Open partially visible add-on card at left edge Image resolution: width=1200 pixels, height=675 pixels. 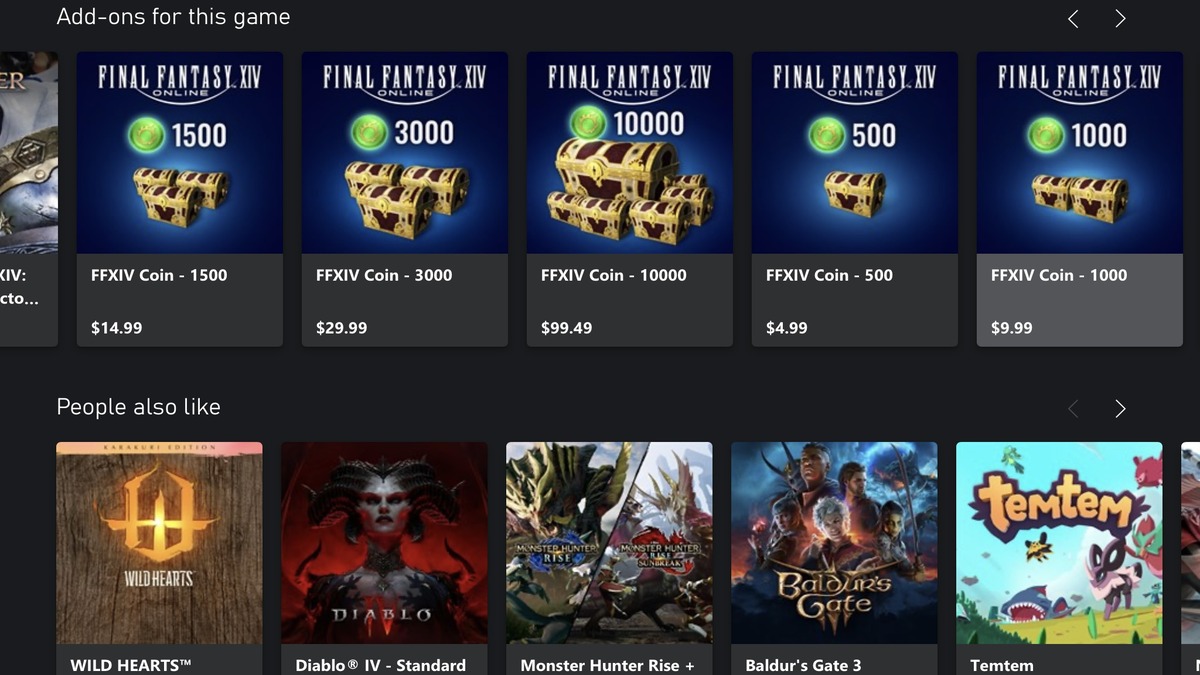[29, 199]
